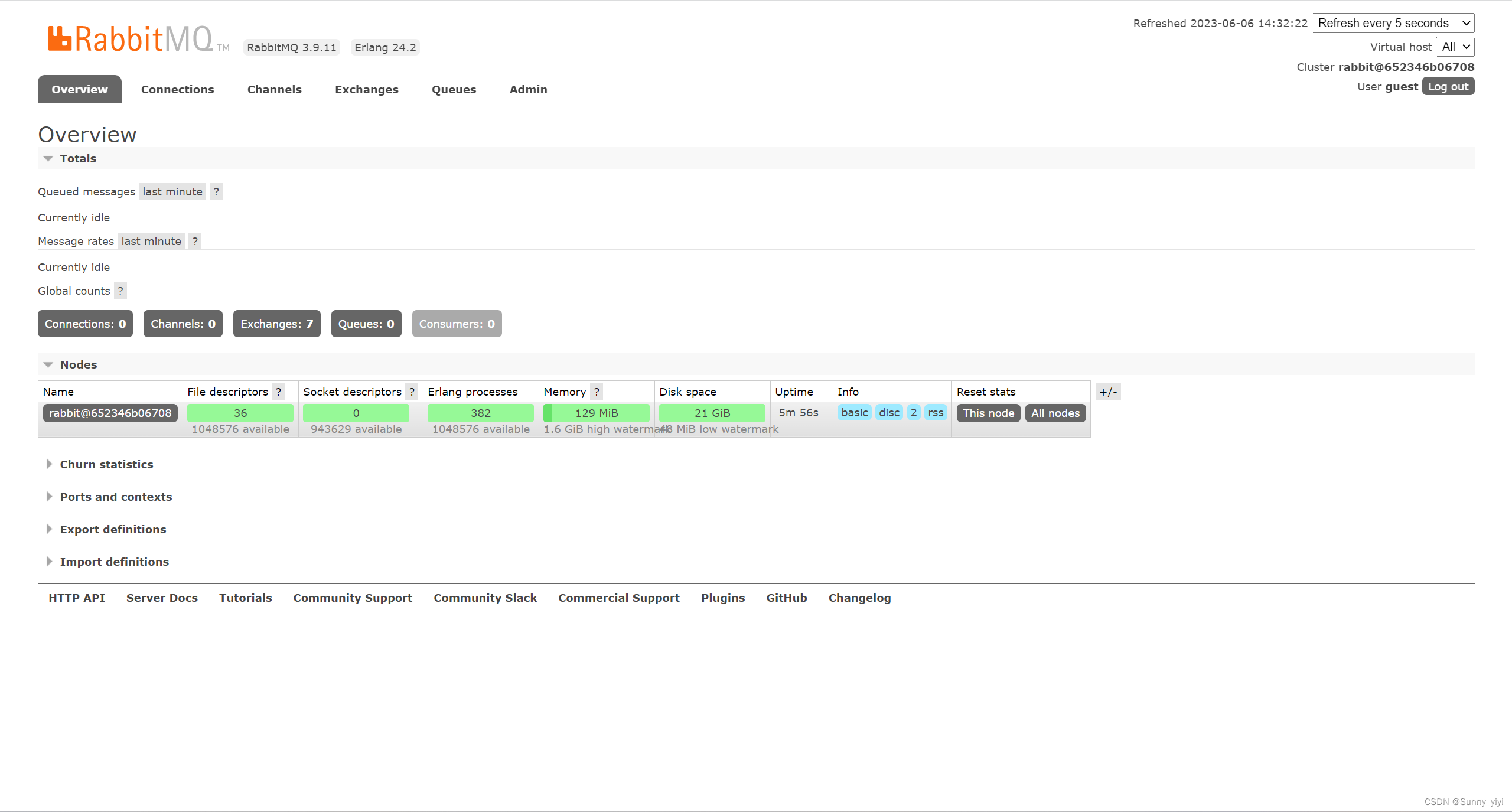
Task: Open HTTP API footer link
Action: tap(77, 598)
